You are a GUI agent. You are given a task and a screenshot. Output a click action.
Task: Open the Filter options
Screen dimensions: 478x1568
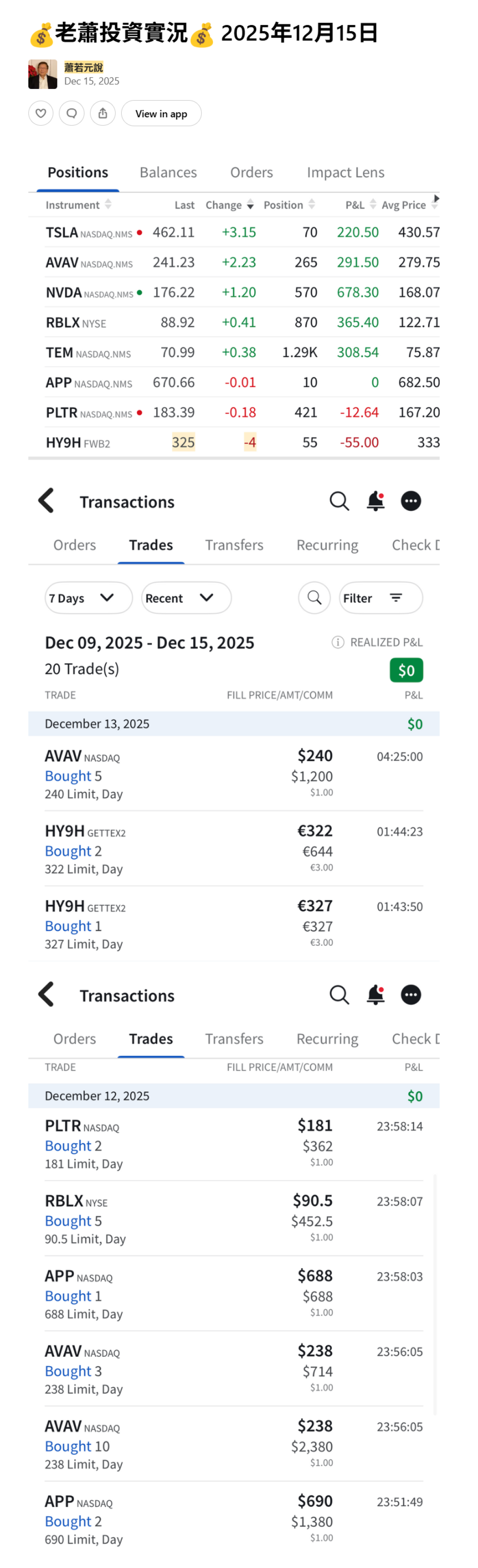380,598
